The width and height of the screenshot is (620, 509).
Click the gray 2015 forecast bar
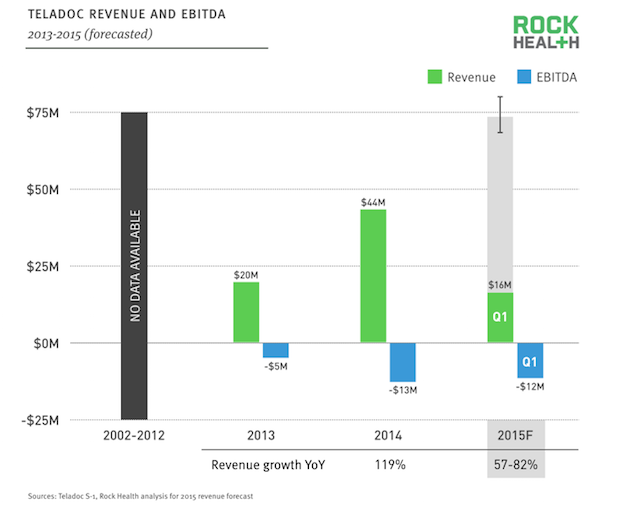point(500,204)
